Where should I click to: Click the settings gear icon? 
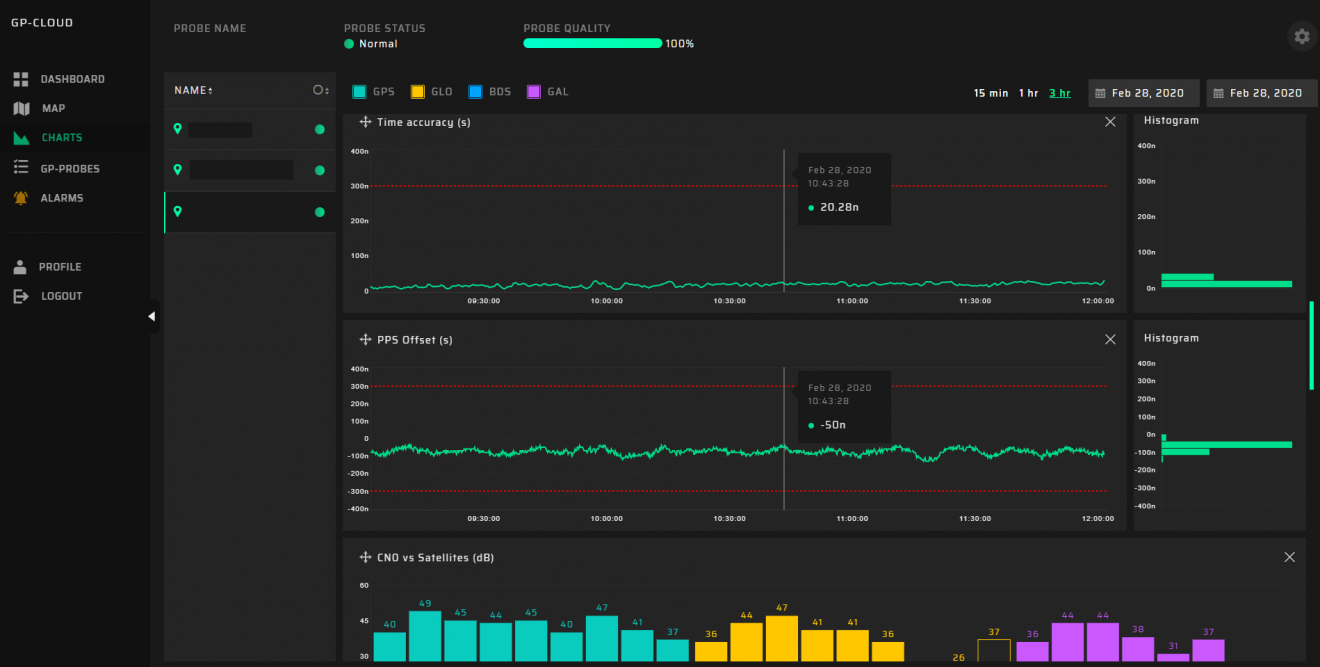(x=1301, y=36)
